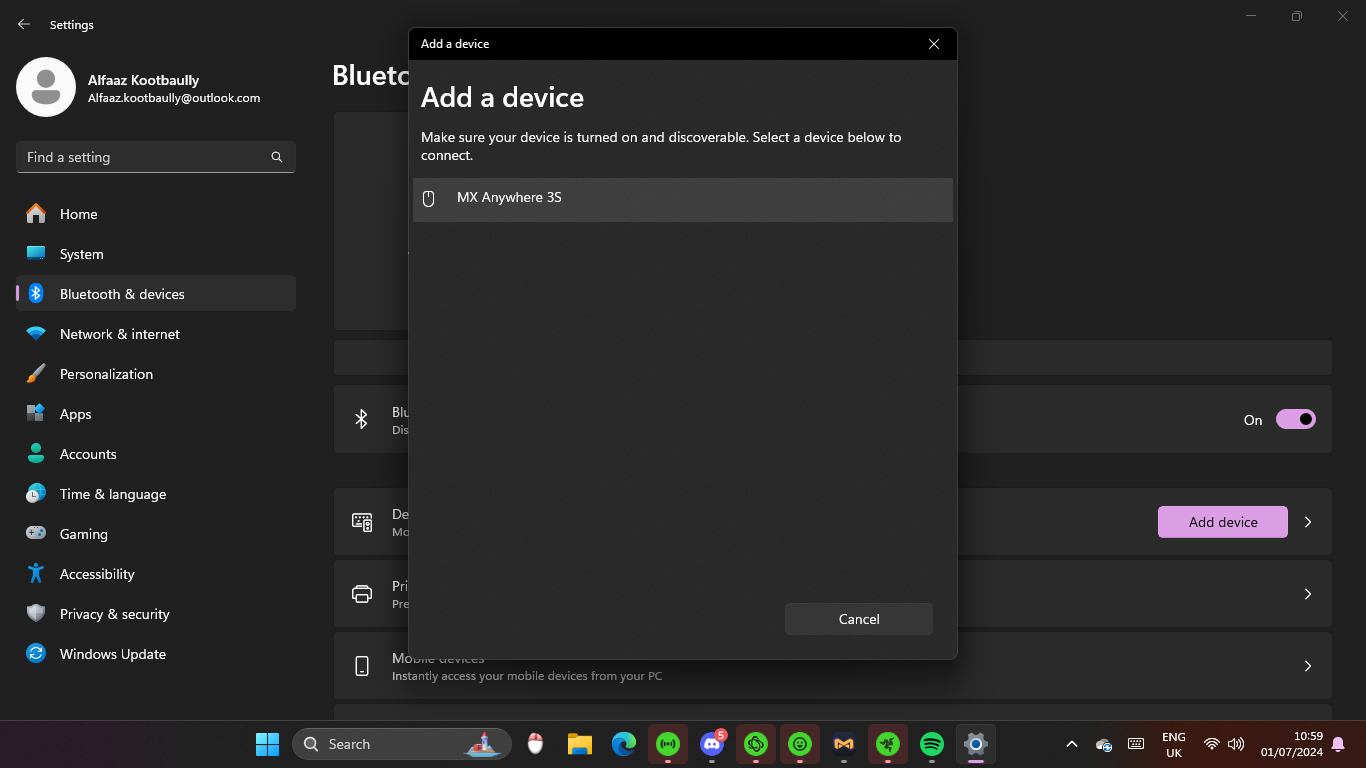Image resolution: width=1366 pixels, height=768 pixels.
Task: Open the chevron beside the Add device button
Action: click(1308, 522)
